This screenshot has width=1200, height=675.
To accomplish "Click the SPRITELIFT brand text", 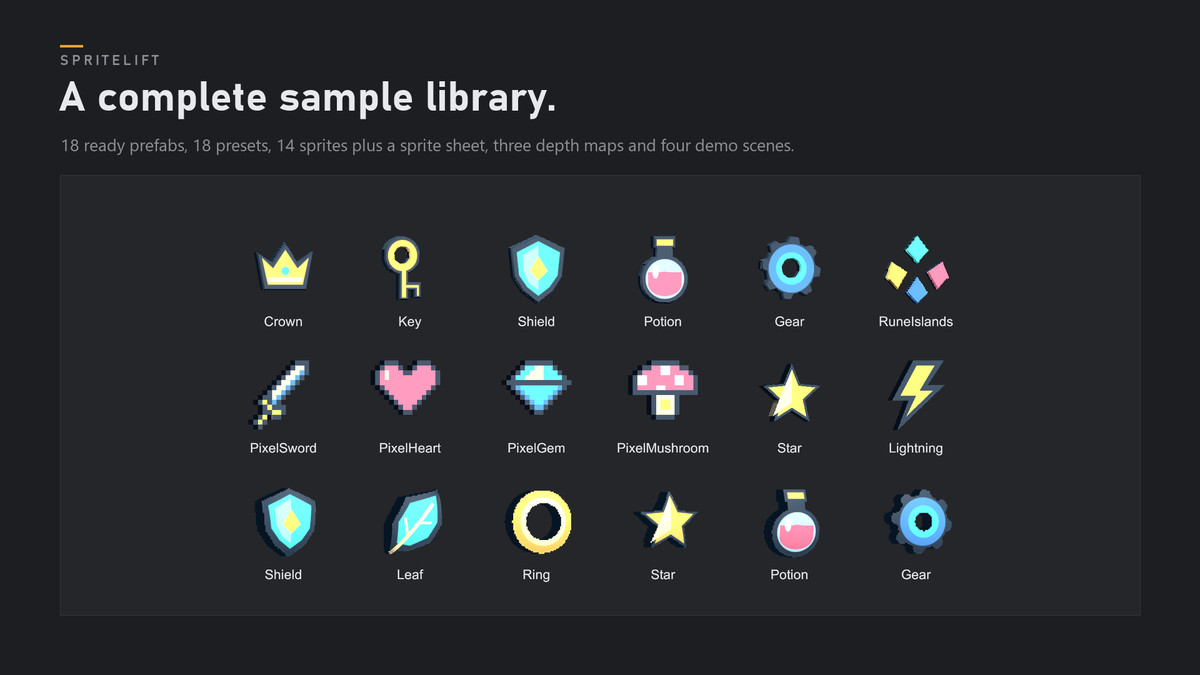I will 110,60.
